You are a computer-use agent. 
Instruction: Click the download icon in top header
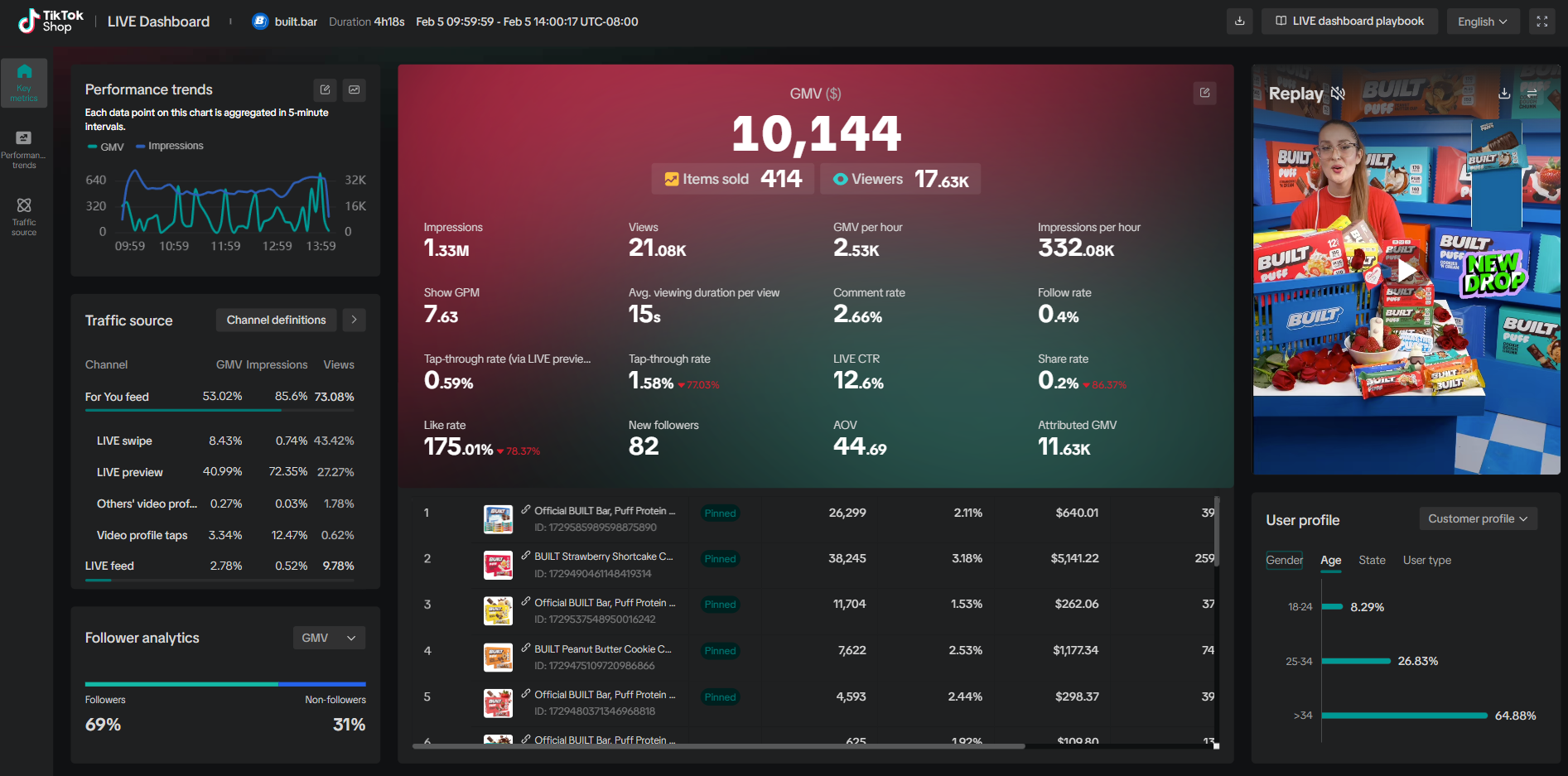(x=1240, y=22)
